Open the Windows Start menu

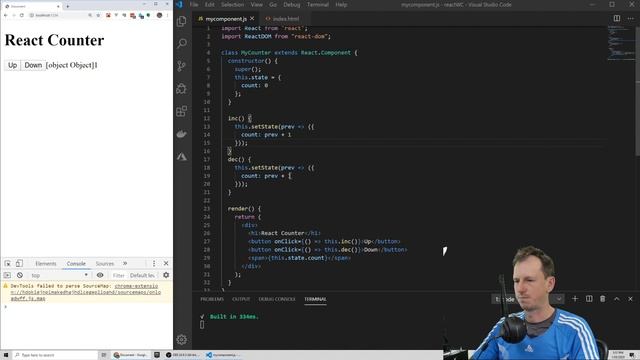click(6, 355)
